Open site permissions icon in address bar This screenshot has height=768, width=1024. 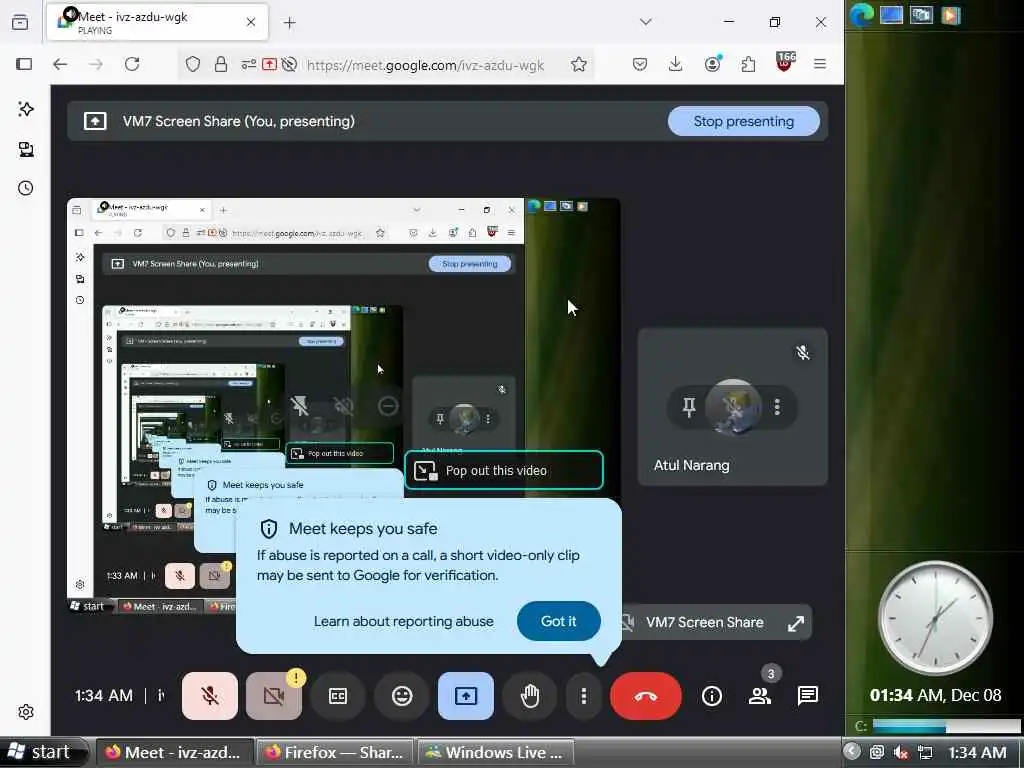pyautogui.click(x=248, y=64)
